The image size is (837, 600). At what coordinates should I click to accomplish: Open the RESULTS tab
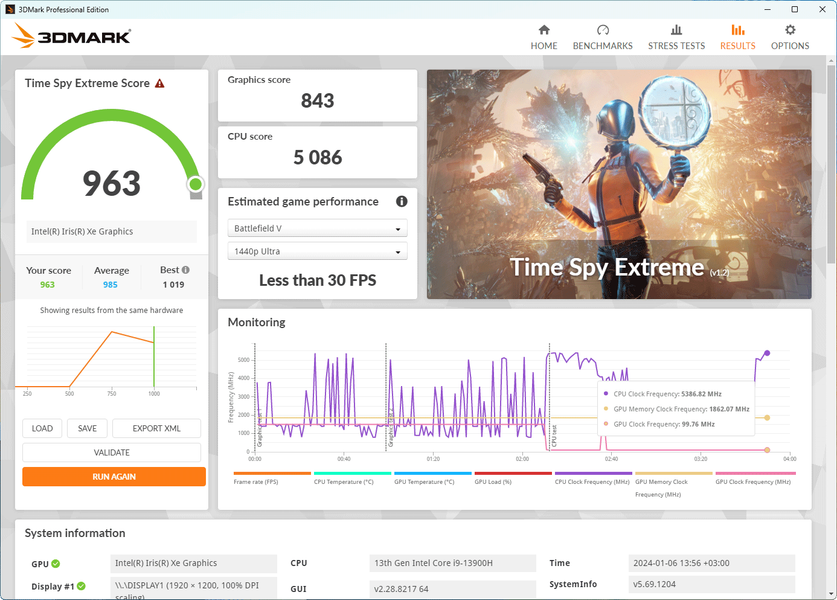(x=738, y=37)
